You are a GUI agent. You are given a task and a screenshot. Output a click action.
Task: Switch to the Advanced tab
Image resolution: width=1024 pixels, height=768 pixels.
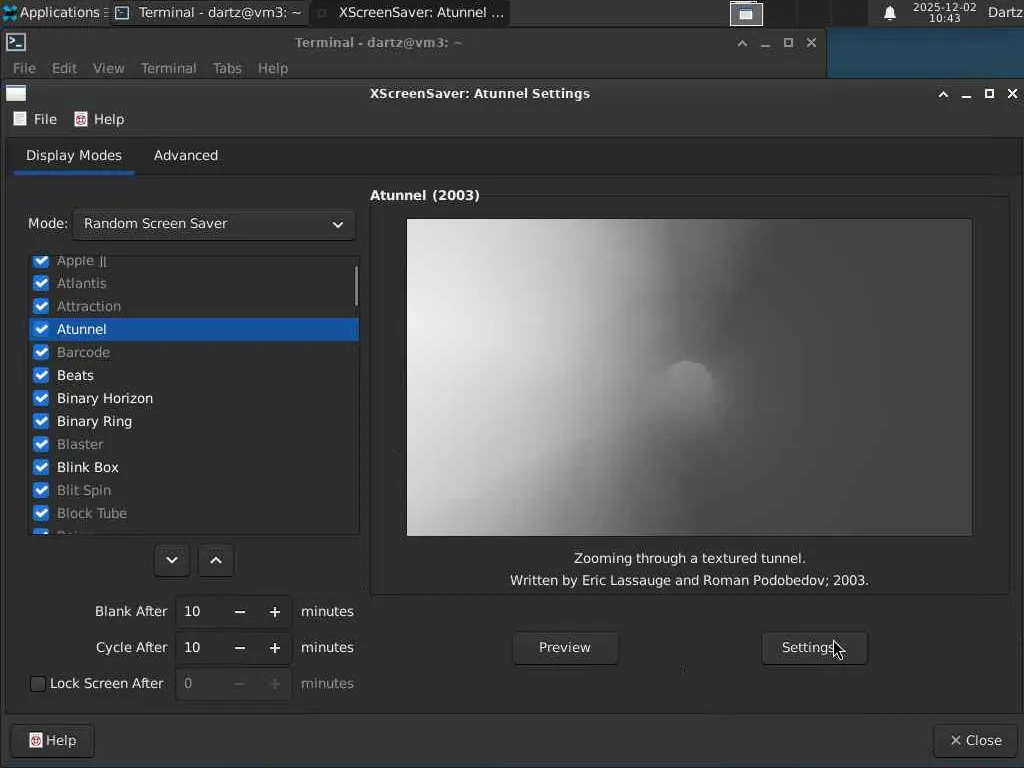pos(185,155)
